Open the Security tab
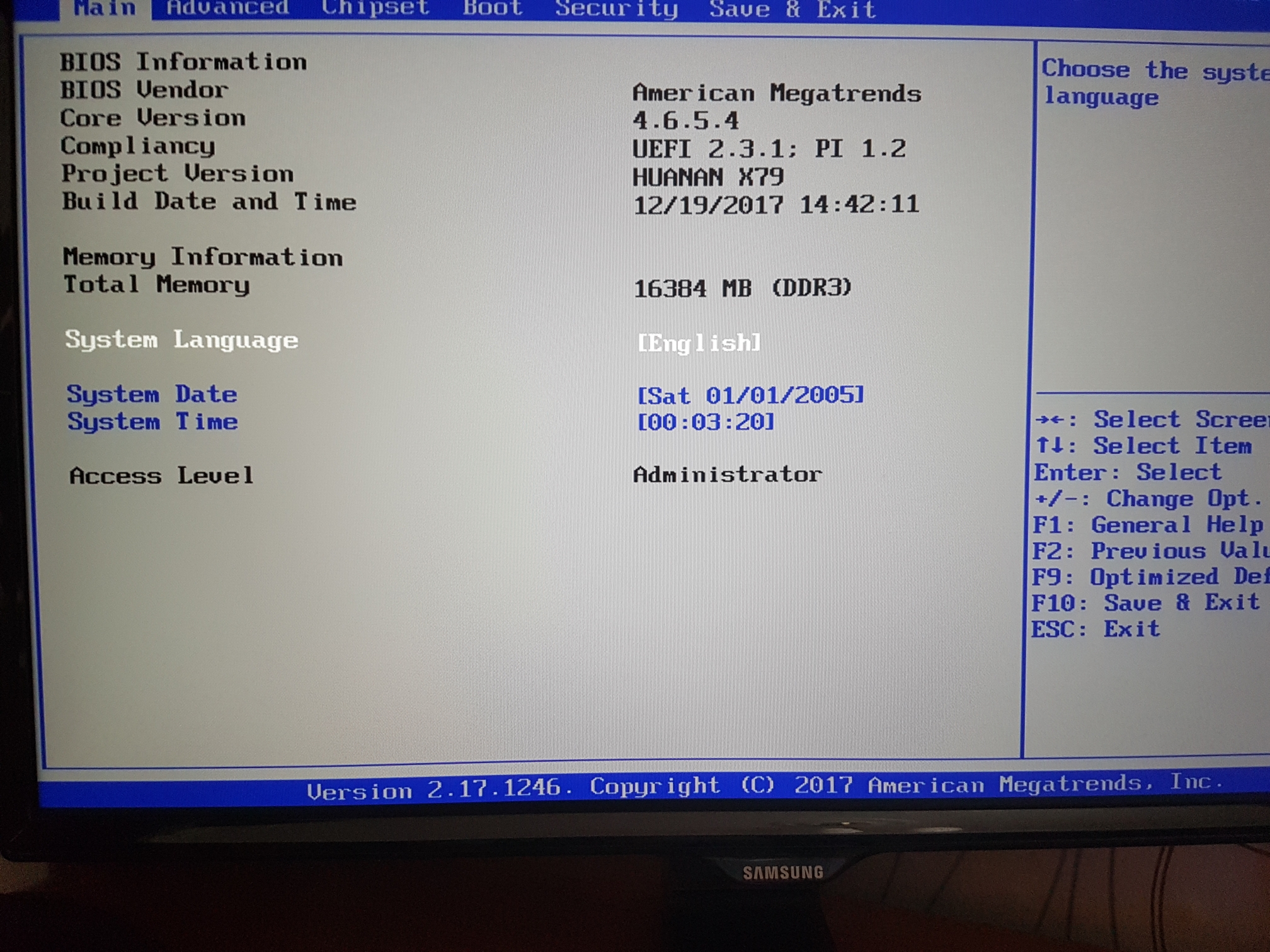 (616, 9)
